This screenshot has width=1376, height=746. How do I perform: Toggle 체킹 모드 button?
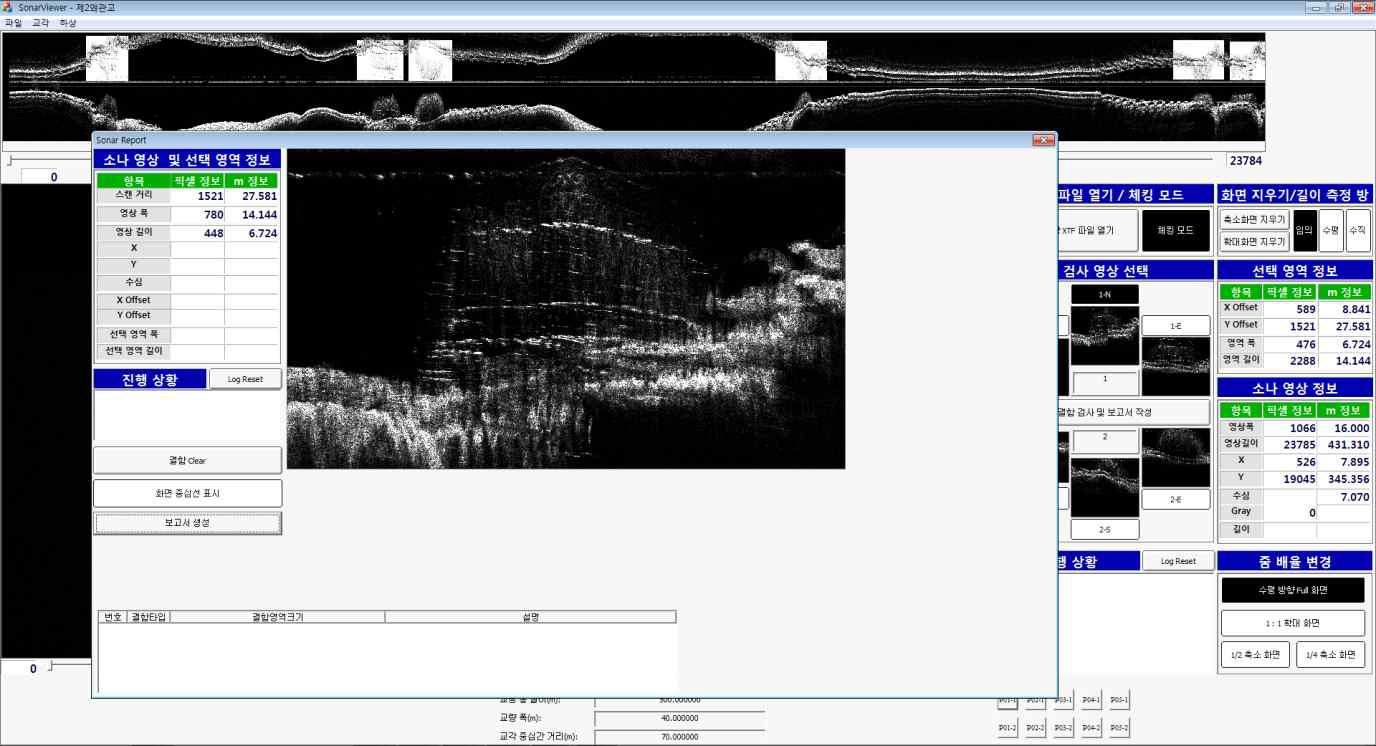pyautogui.click(x=1176, y=231)
